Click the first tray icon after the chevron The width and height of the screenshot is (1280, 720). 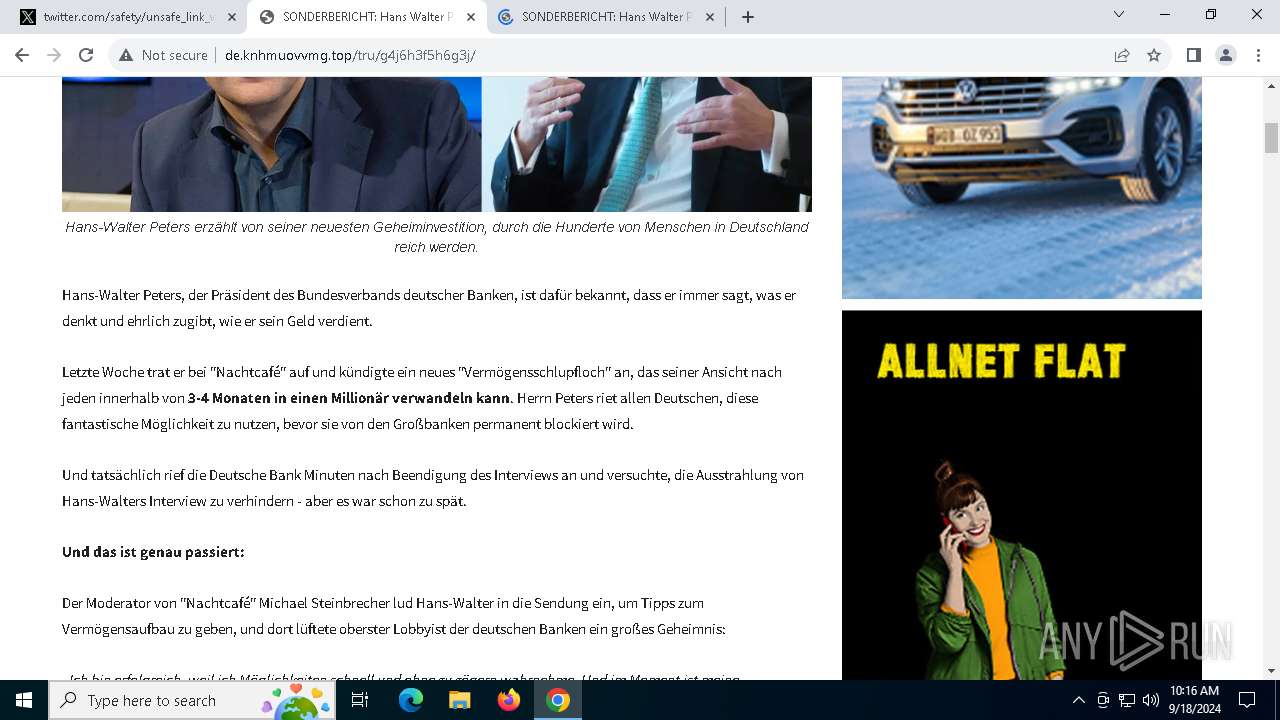1103,700
